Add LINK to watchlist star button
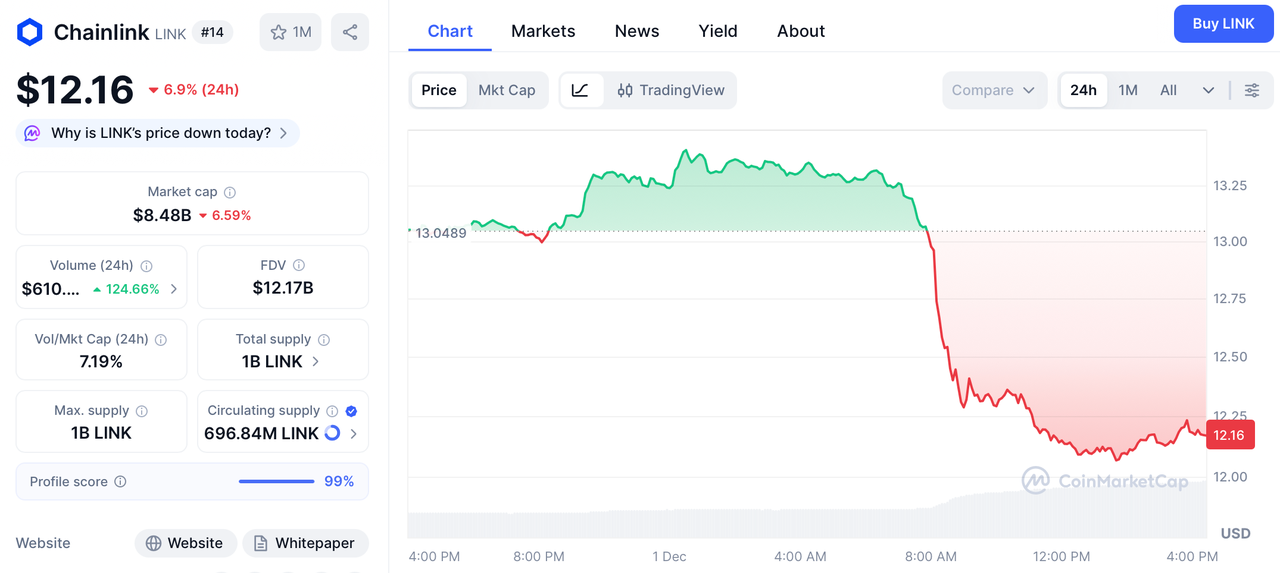This screenshot has height=573, width=1280. [290, 32]
